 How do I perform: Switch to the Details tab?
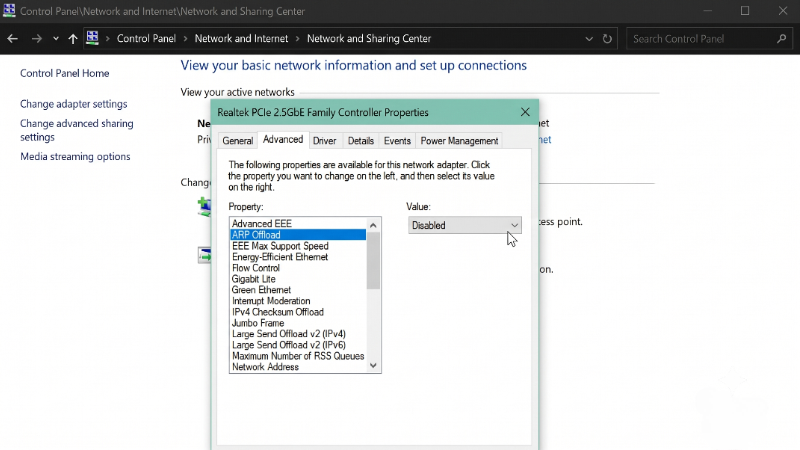361,141
